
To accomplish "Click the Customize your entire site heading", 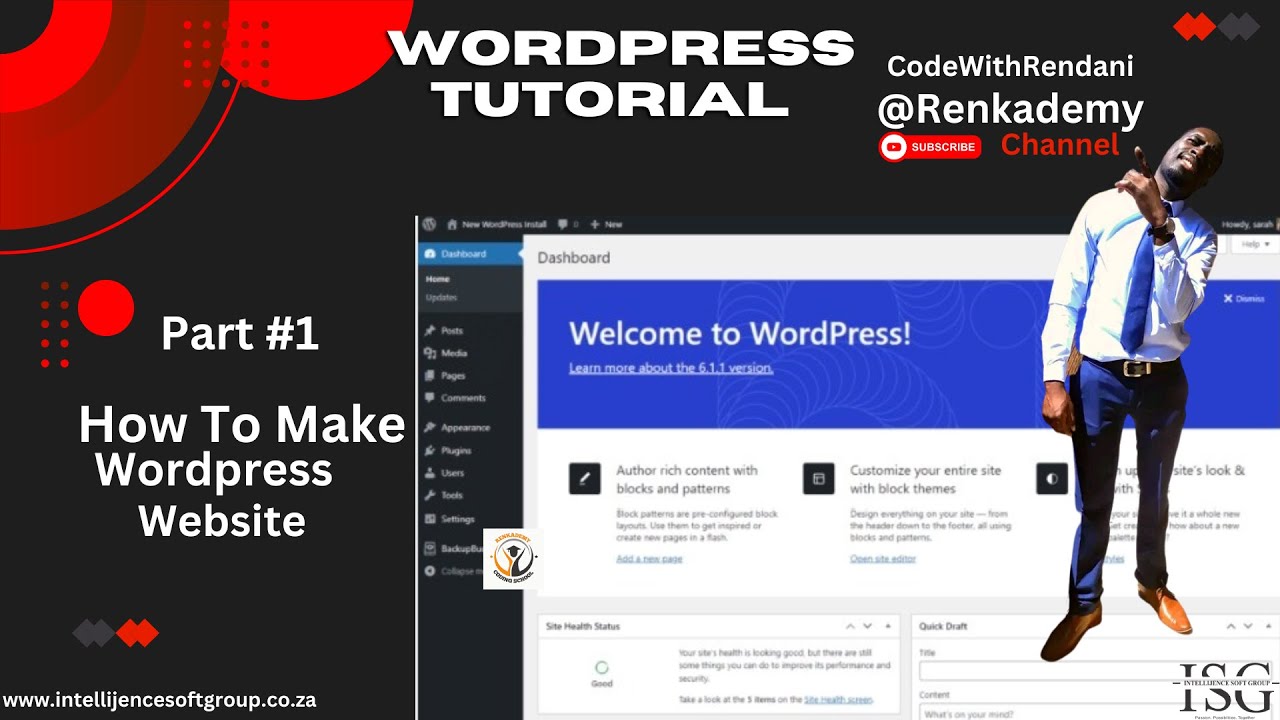I will [926, 479].
